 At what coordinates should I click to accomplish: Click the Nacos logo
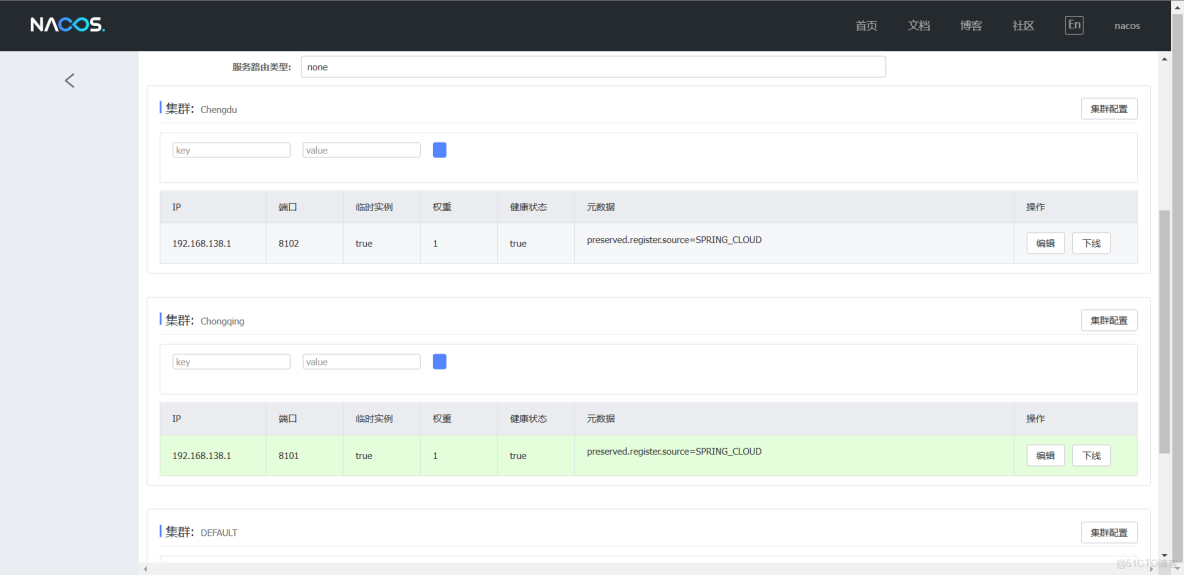coord(67,25)
